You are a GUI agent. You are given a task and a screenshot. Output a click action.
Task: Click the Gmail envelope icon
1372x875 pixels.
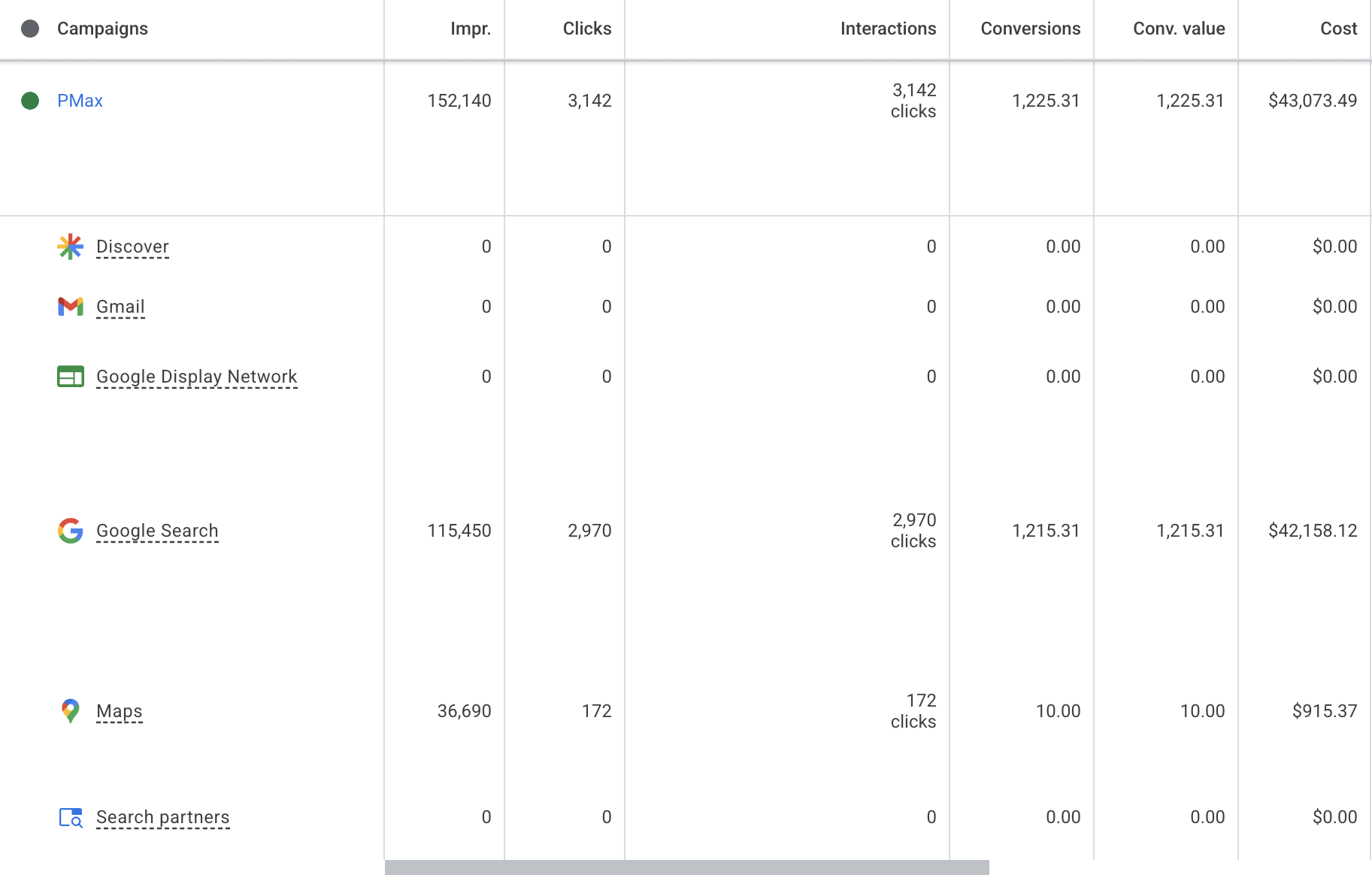coord(70,307)
